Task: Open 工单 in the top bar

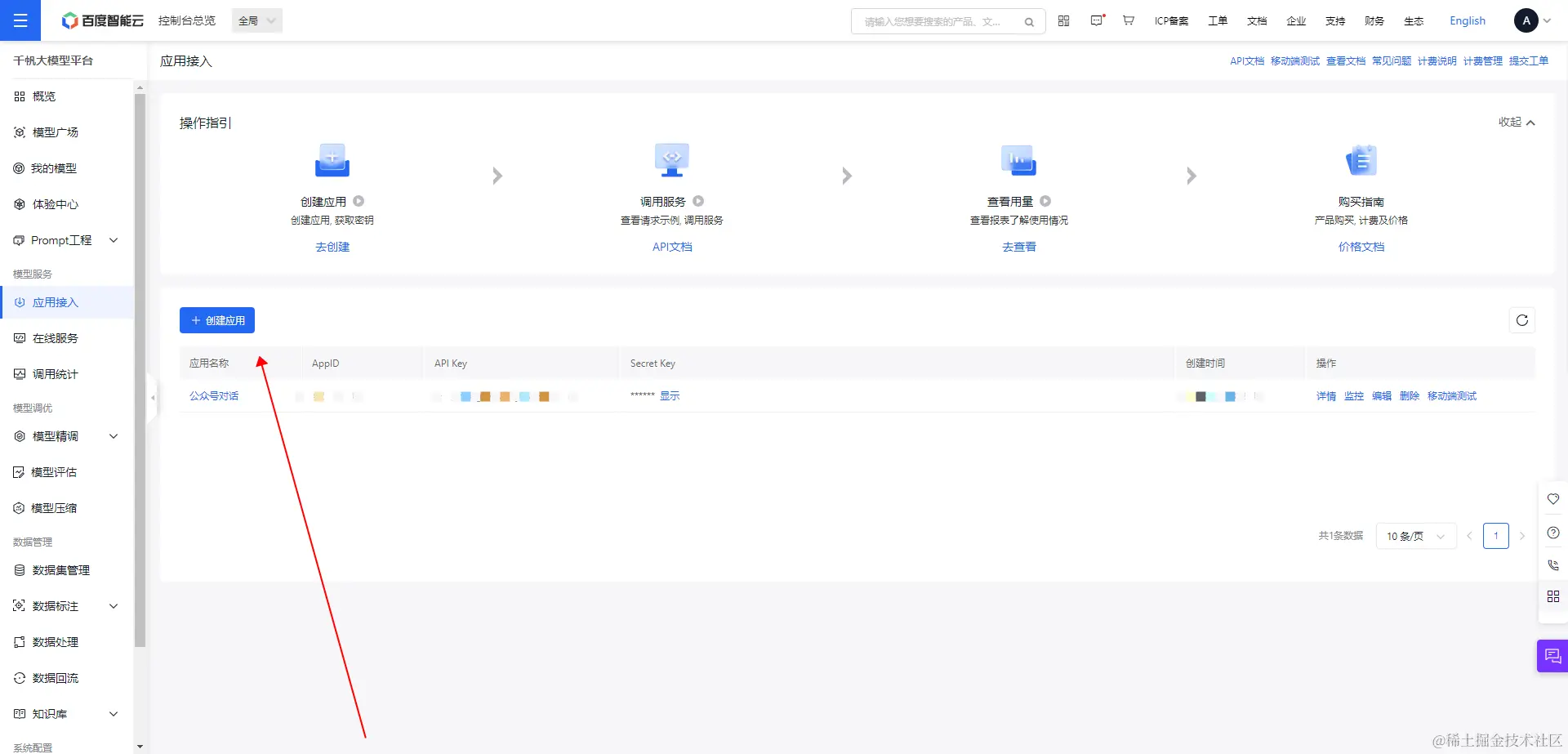Action: [x=1218, y=21]
